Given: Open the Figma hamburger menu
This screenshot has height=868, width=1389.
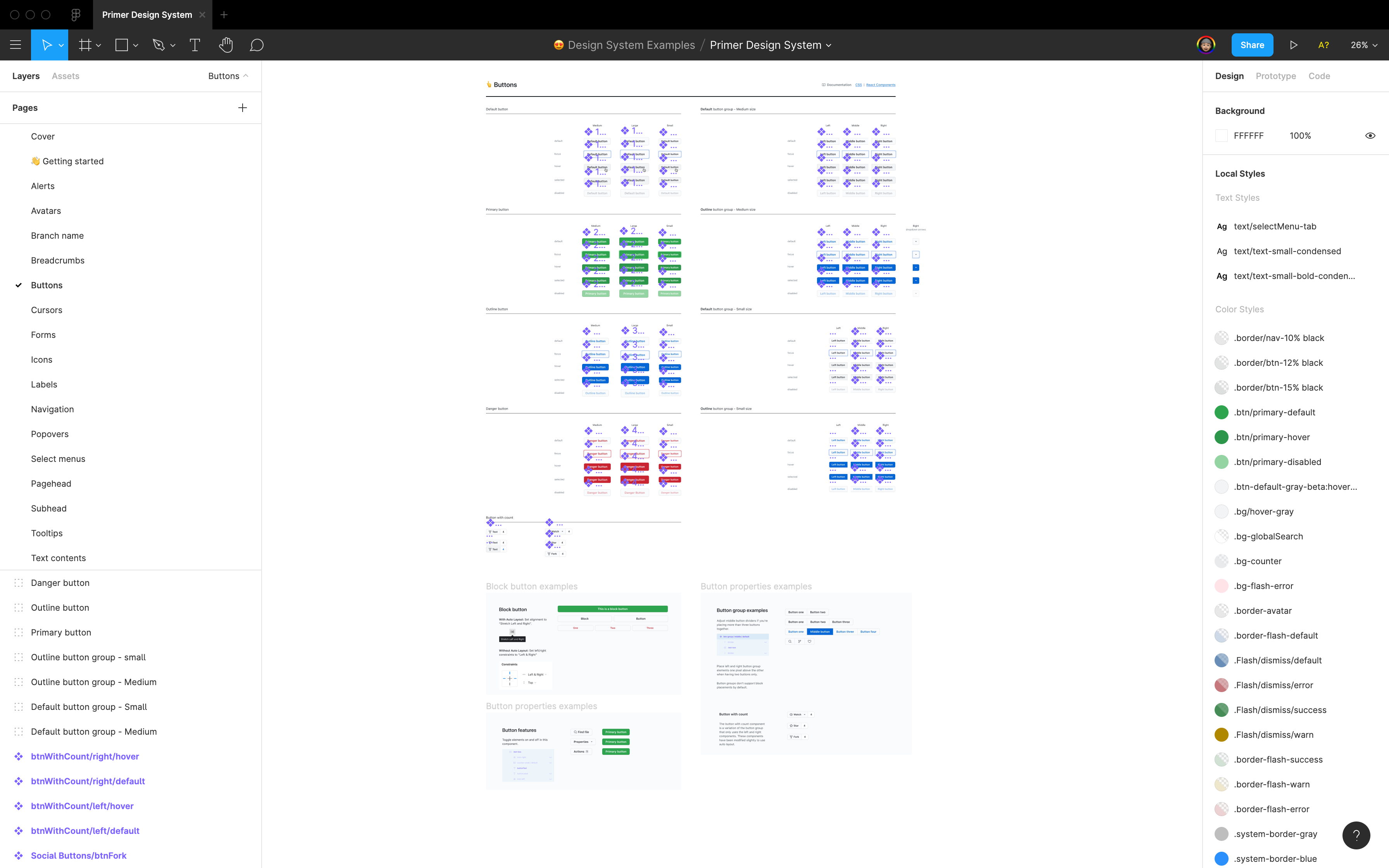Looking at the screenshot, I should coord(16,45).
